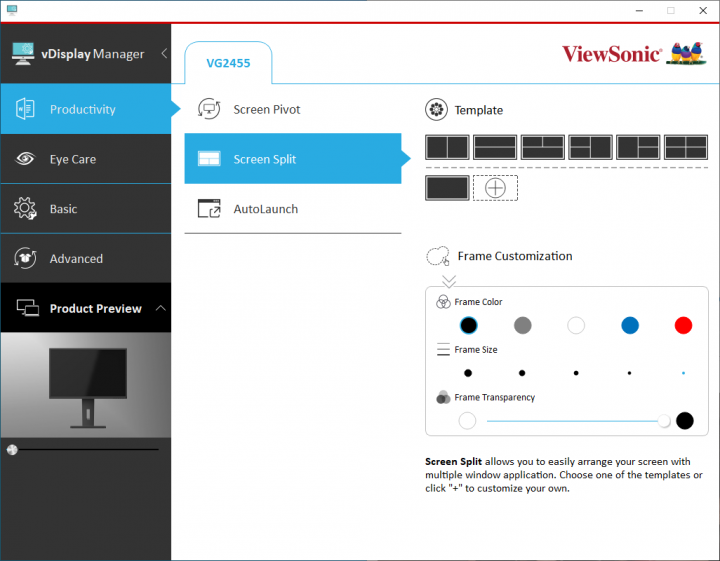Screen dimensions: 720x561
Task: Set transparency to minimum via white circle
Action: (x=467, y=421)
